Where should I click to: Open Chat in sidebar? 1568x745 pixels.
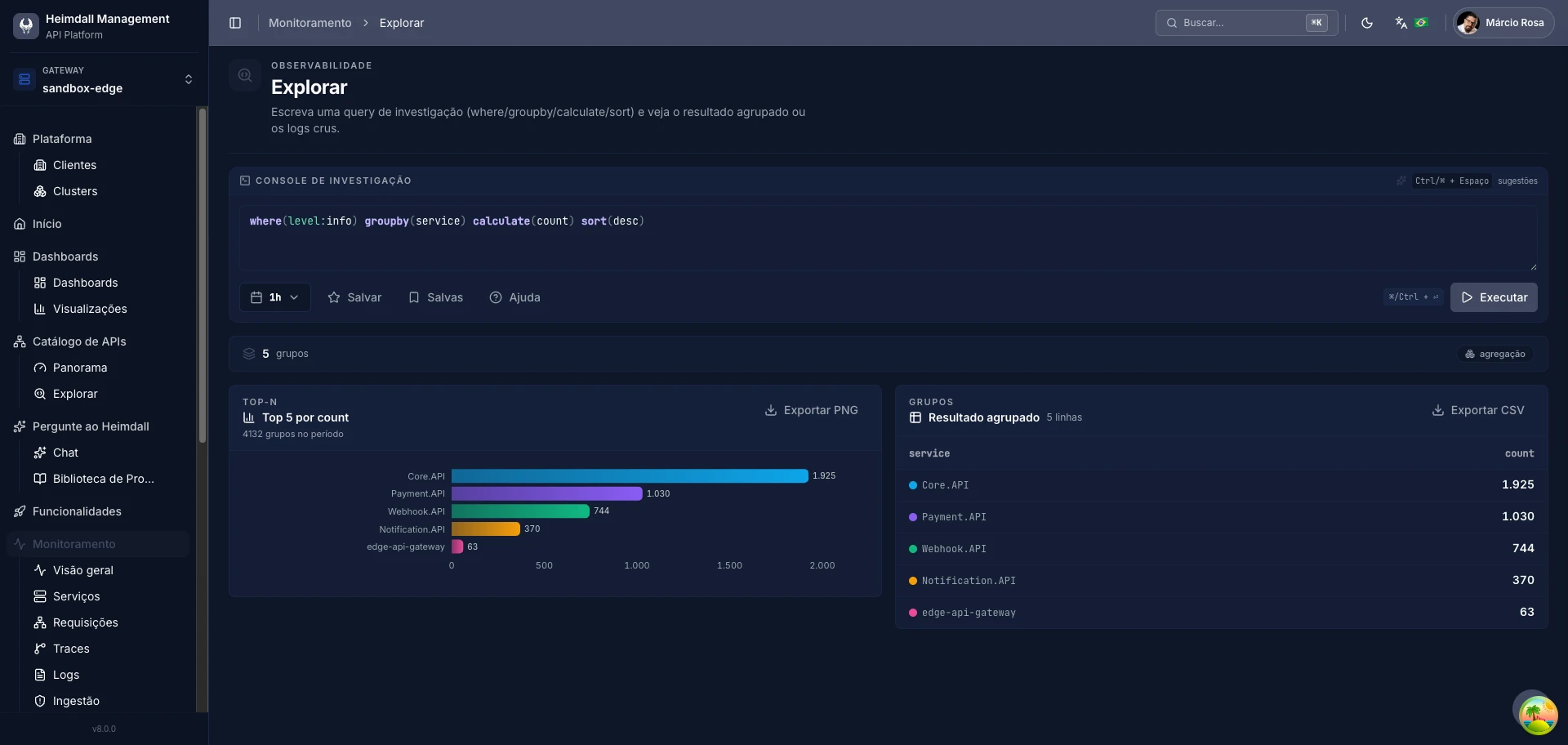coord(65,453)
